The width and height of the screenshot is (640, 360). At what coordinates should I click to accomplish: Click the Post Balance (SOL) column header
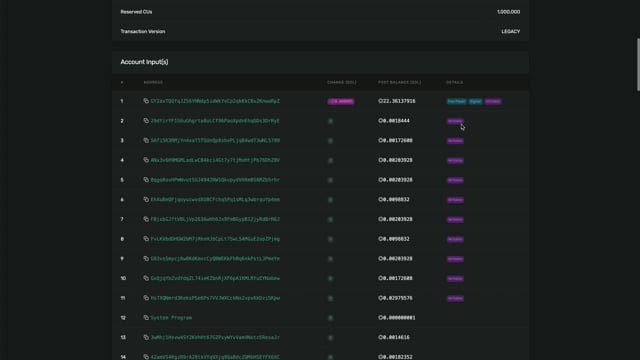click(x=399, y=82)
